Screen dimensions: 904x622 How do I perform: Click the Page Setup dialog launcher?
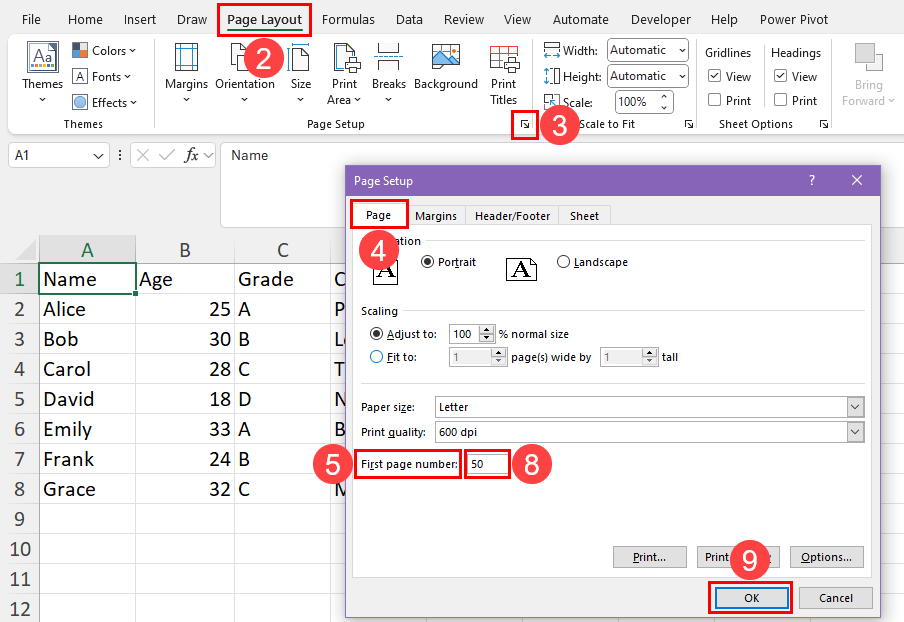pyautogui.click(x=525, y=124)
